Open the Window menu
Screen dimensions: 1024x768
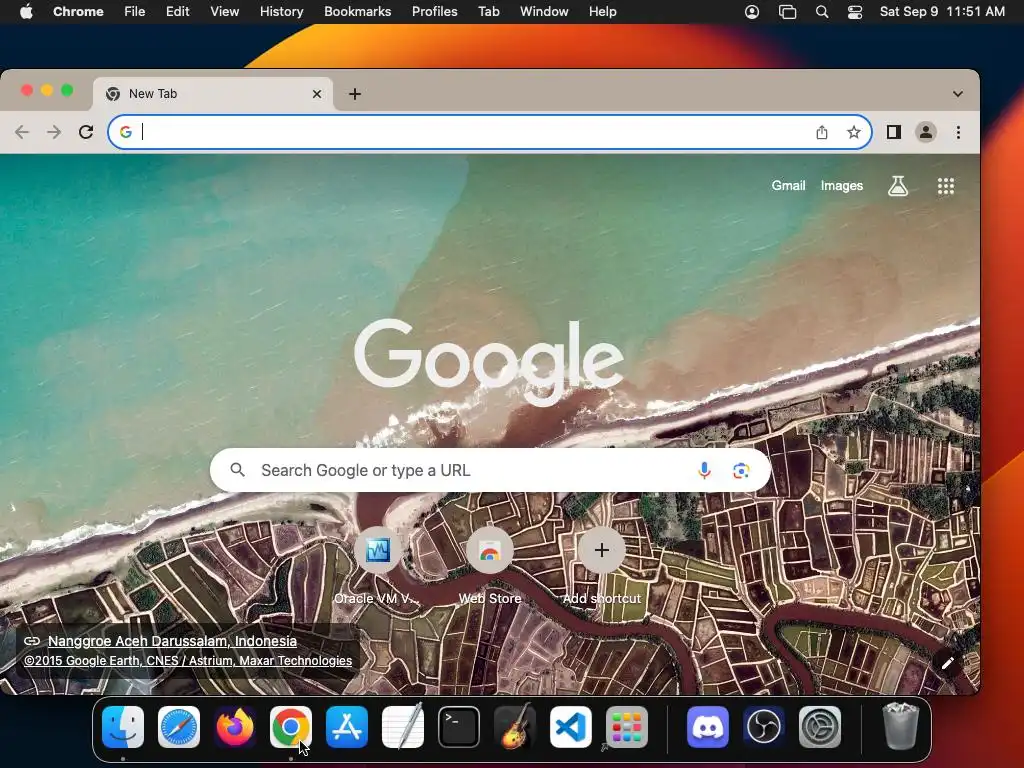544,12
